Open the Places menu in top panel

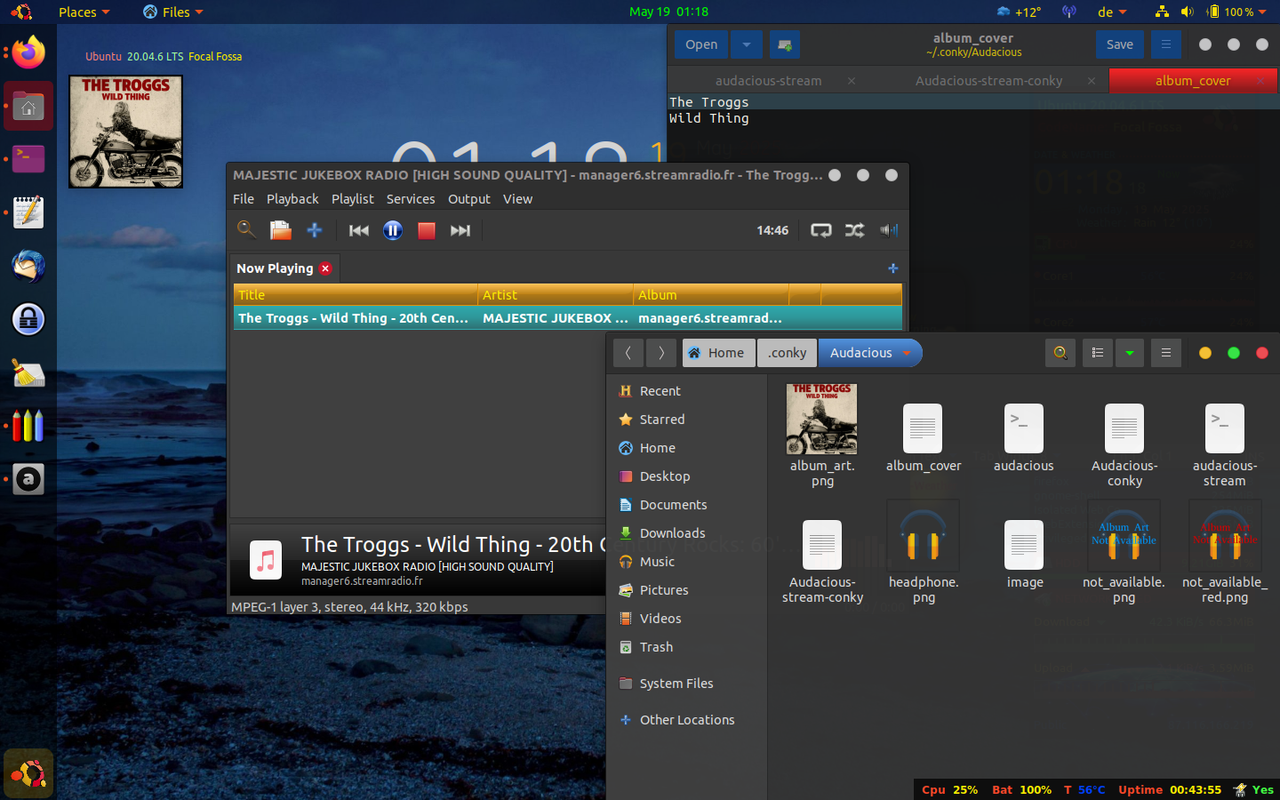point(84,12)
